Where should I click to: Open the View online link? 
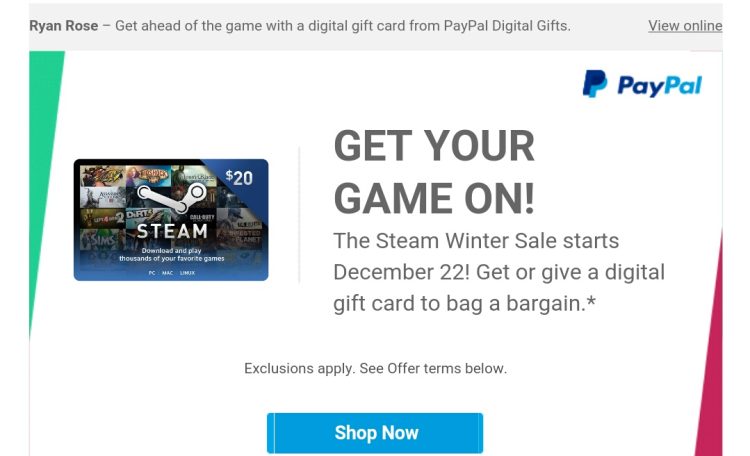[685, 26]
